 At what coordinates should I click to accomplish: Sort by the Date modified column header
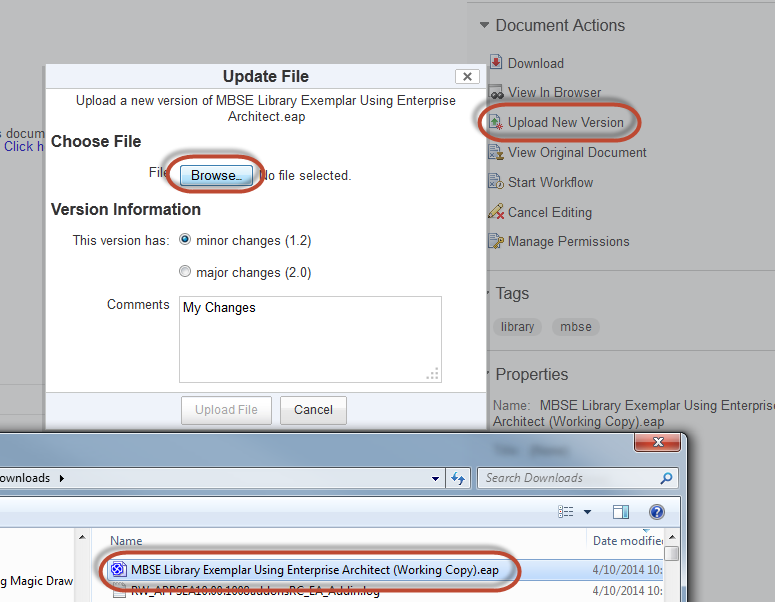[x=628, y=541]
